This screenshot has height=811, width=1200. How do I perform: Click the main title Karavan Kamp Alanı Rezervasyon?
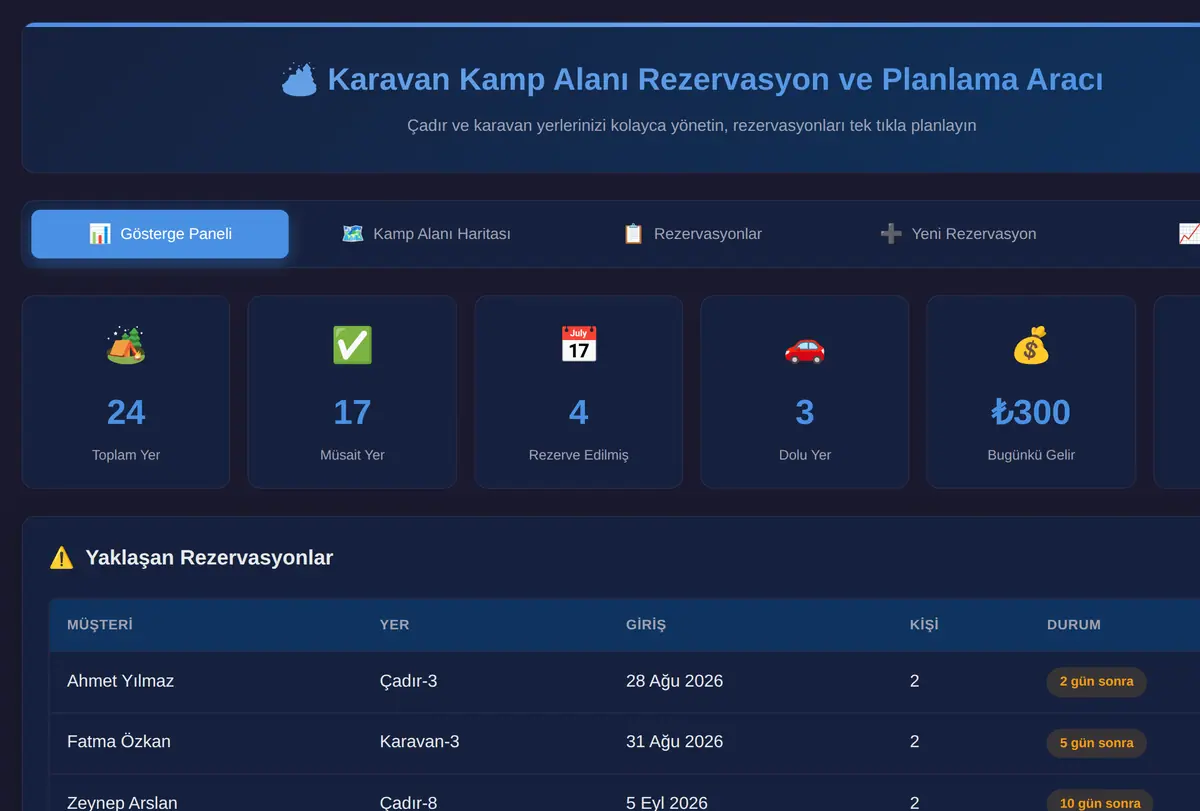coord(715,79)
